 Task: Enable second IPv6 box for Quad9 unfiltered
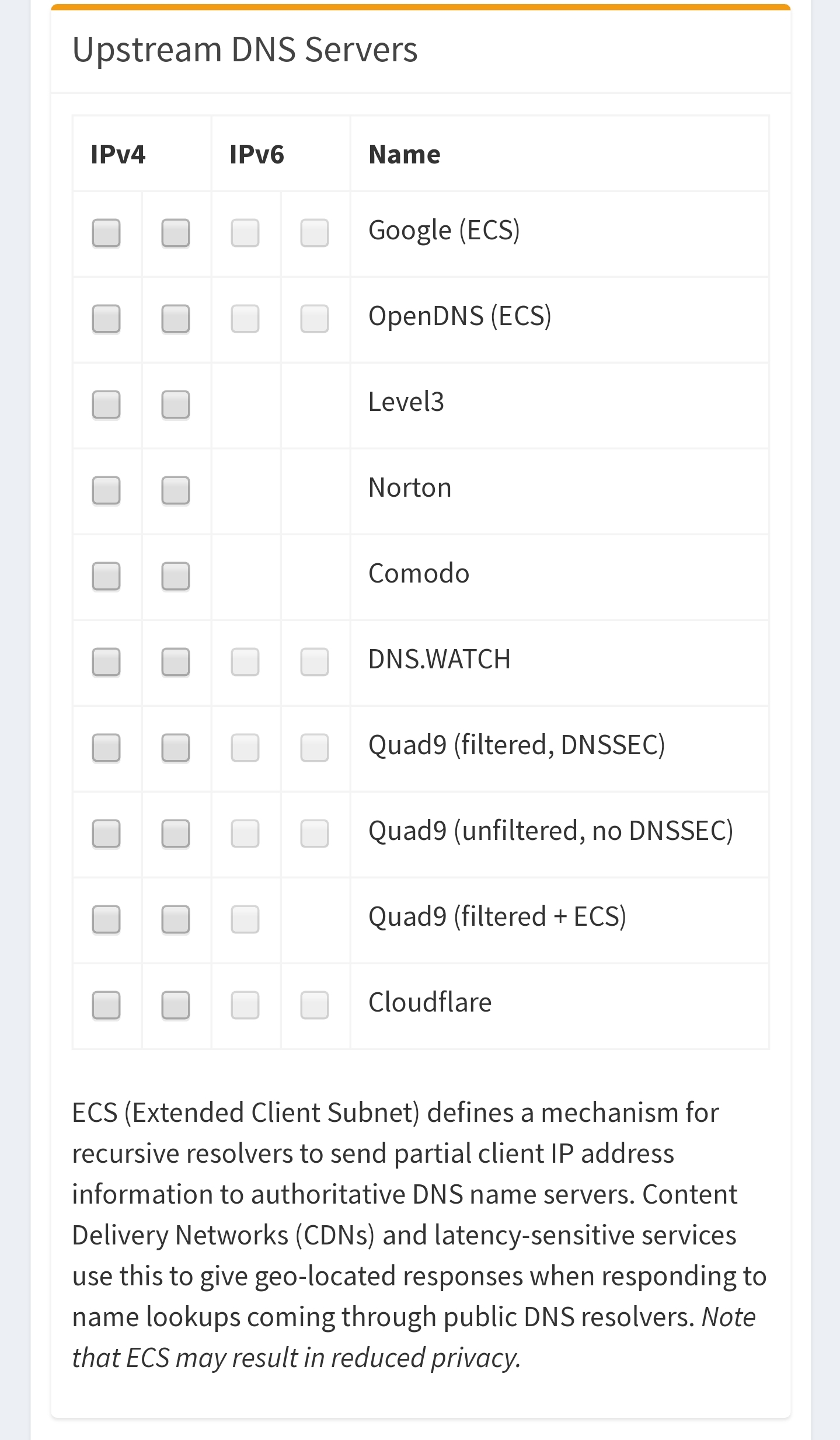tap(315, 834)
